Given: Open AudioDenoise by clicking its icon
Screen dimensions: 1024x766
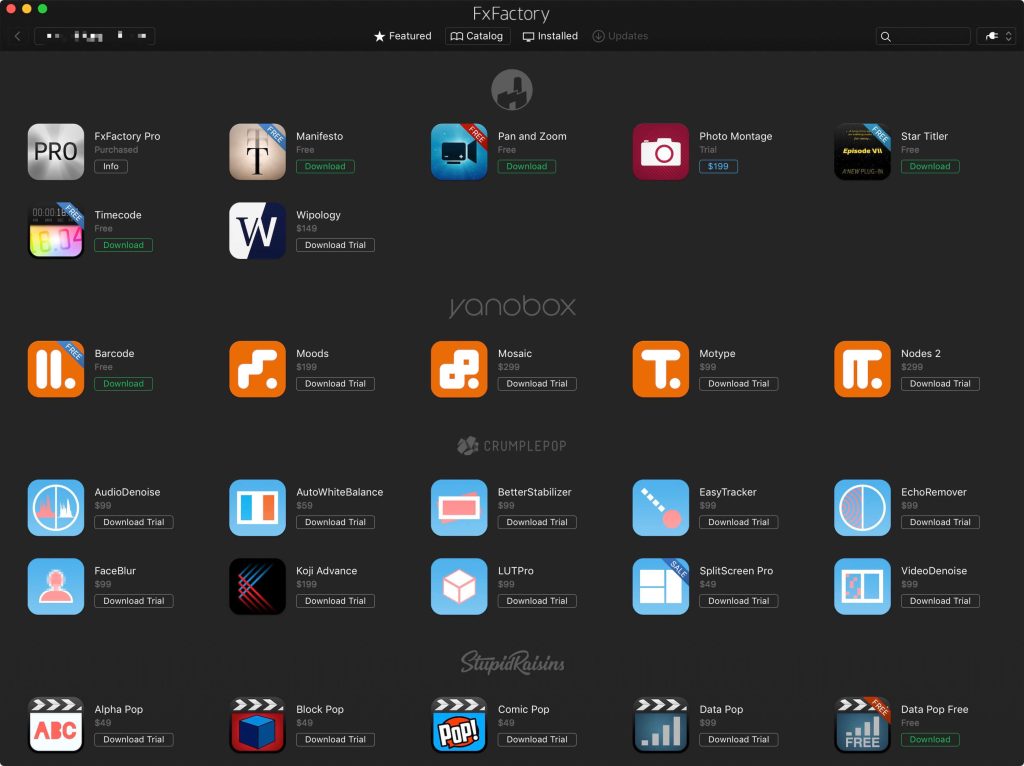Looking at the screenshot, I should (x=55, y=507).
